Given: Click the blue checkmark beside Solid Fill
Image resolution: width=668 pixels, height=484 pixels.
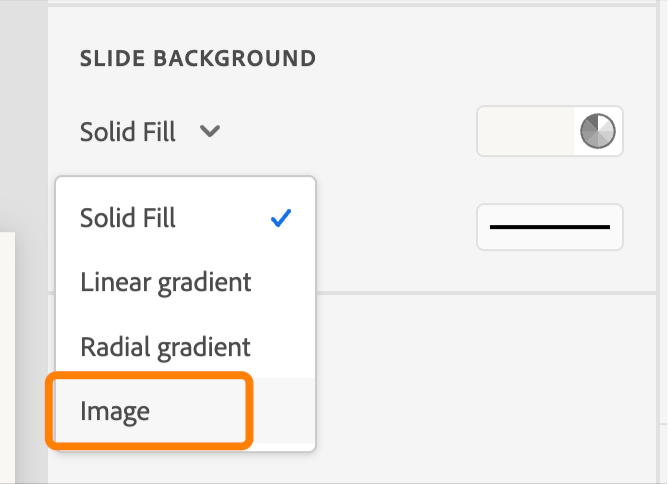Looking at the screenshot, I should (x=282, y=218).
